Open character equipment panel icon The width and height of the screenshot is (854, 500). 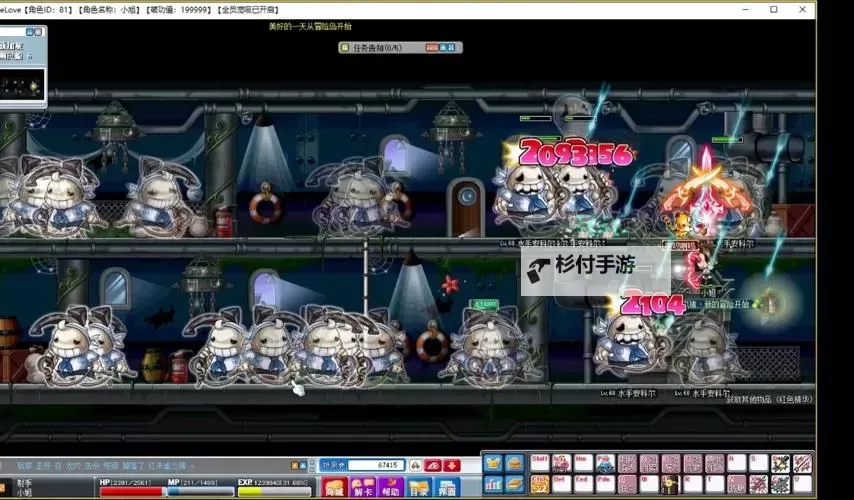[493, 463]
